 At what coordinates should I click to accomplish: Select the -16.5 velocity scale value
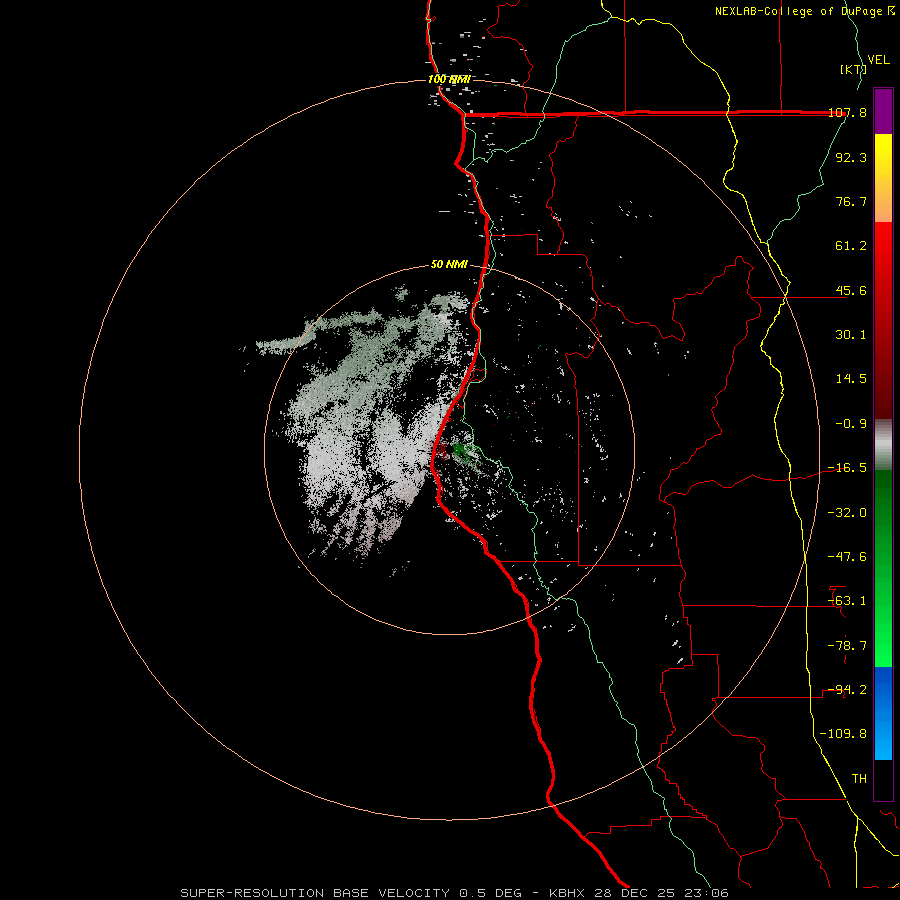[847, 468]
